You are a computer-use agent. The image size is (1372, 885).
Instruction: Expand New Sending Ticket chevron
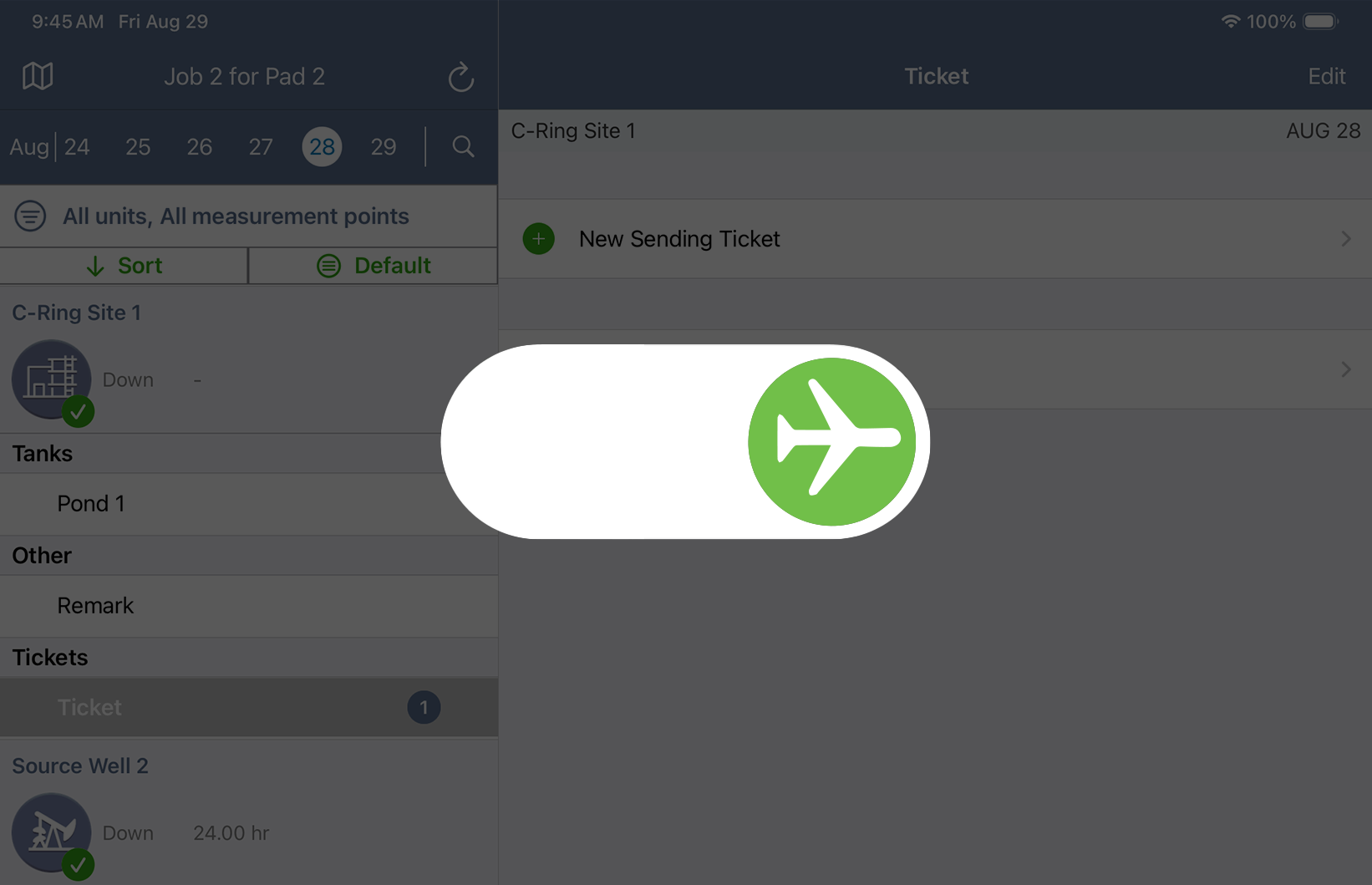point(1345,239)
